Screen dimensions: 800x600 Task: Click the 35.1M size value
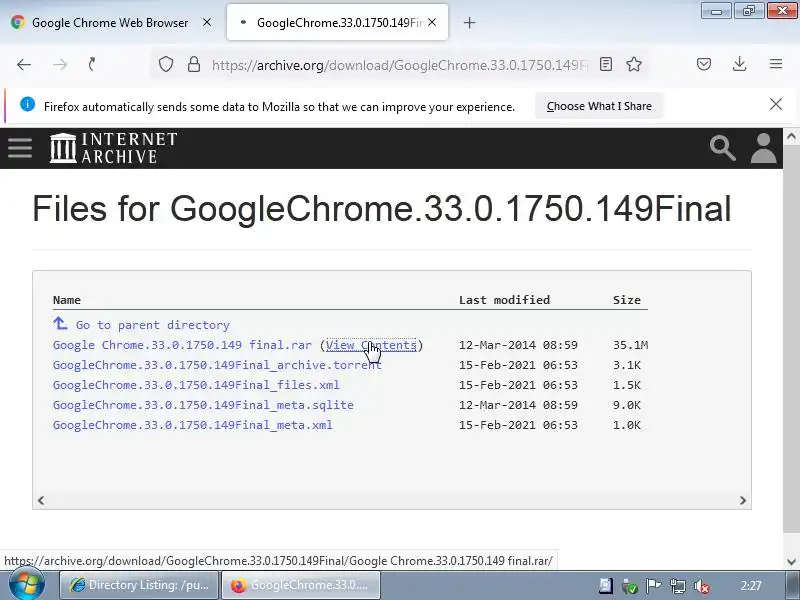point(630,345)
